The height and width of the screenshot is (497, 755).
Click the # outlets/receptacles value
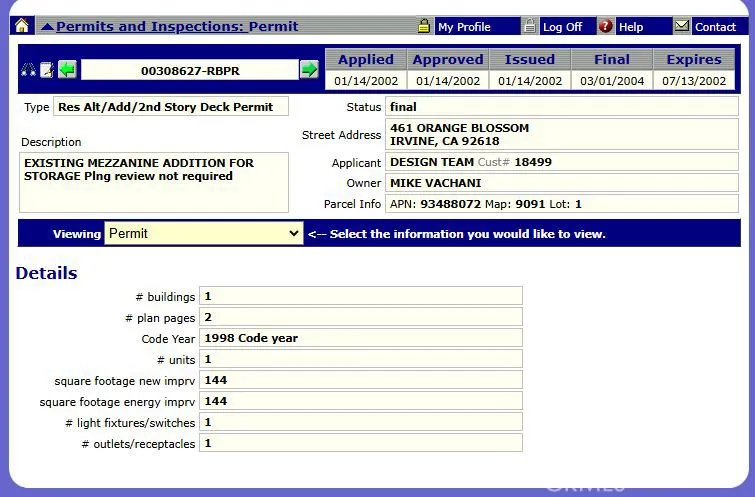click(x=361, y=444)
